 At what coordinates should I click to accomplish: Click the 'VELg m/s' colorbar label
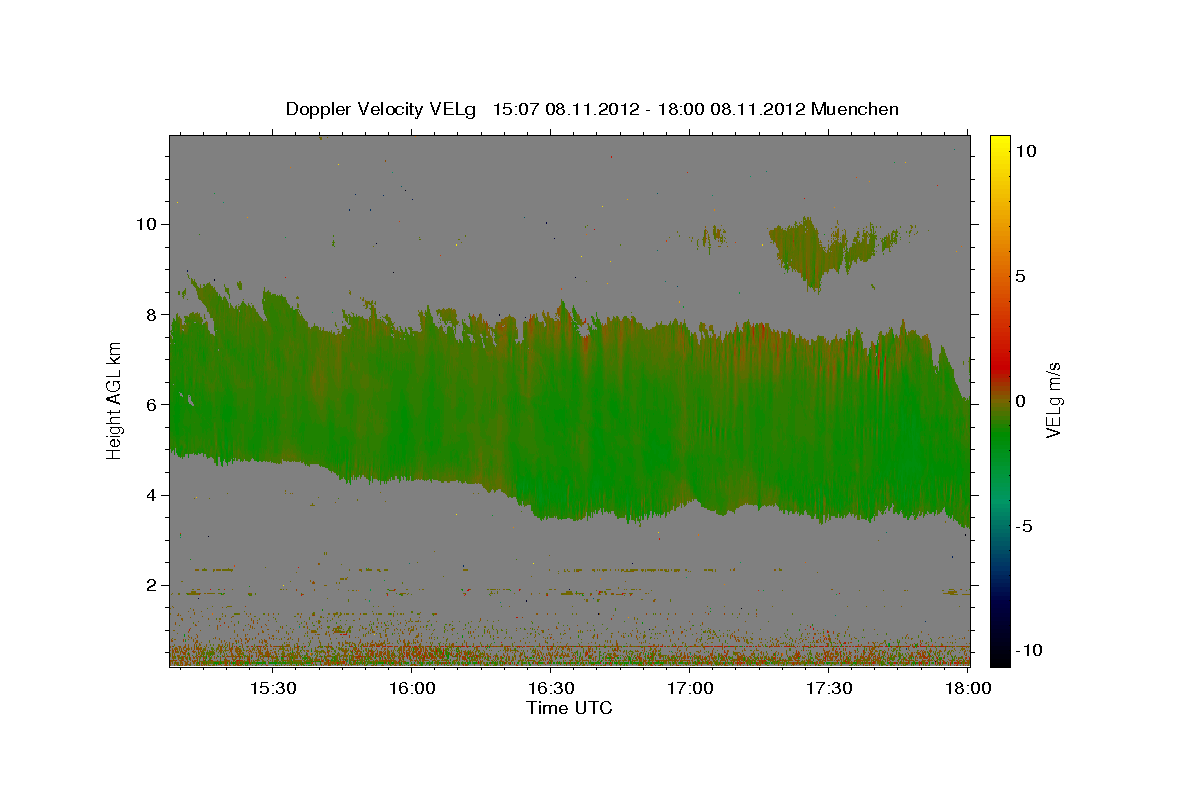(x=1053, y=400)
